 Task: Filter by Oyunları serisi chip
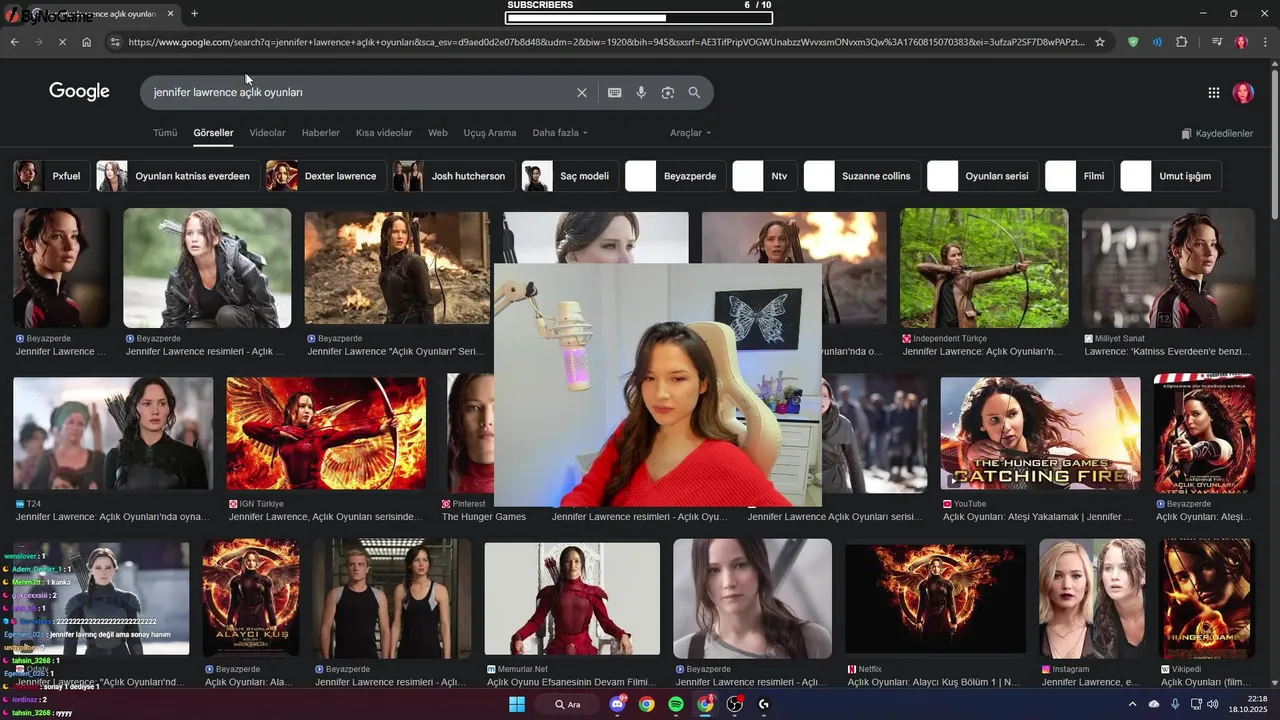coord(983,176)
